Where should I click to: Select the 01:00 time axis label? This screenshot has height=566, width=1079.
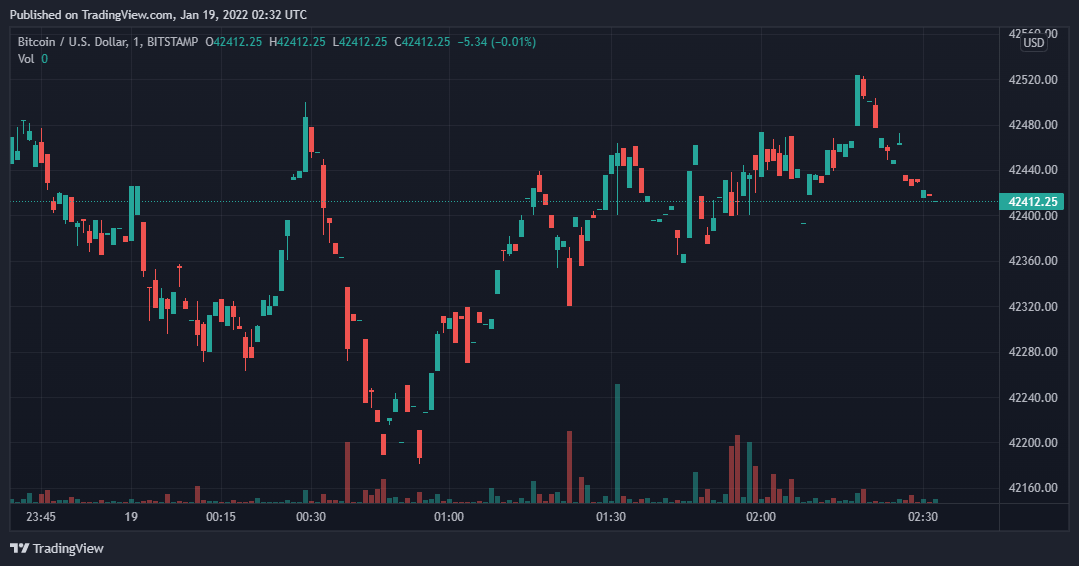click(448, 517)
